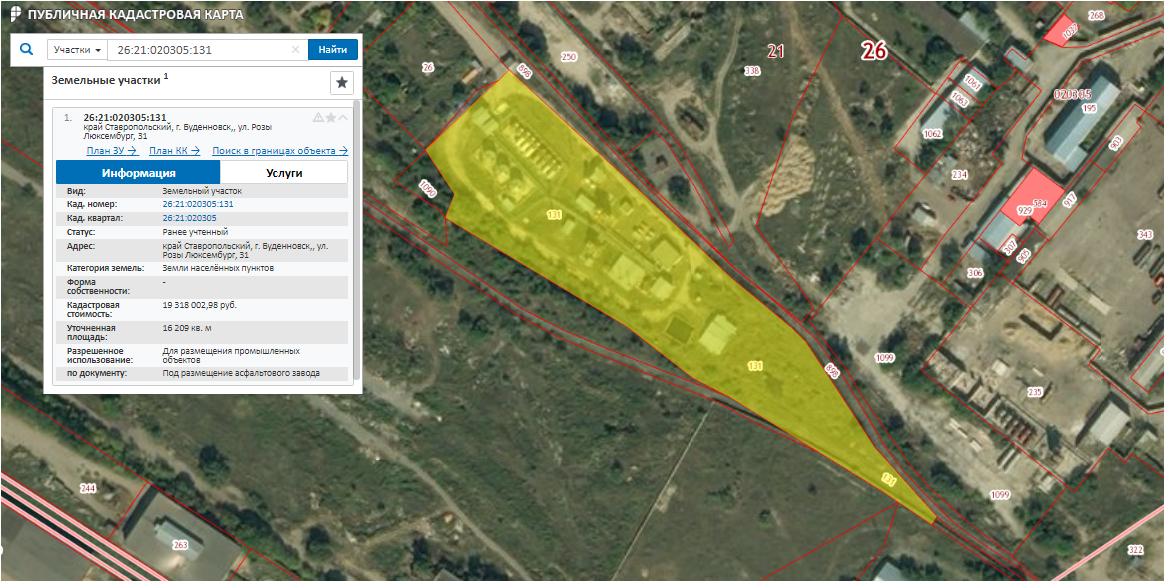Add parcel 131 to favorites star
Viewport: 1165px width, 582px height.
[x=331, y=118]
